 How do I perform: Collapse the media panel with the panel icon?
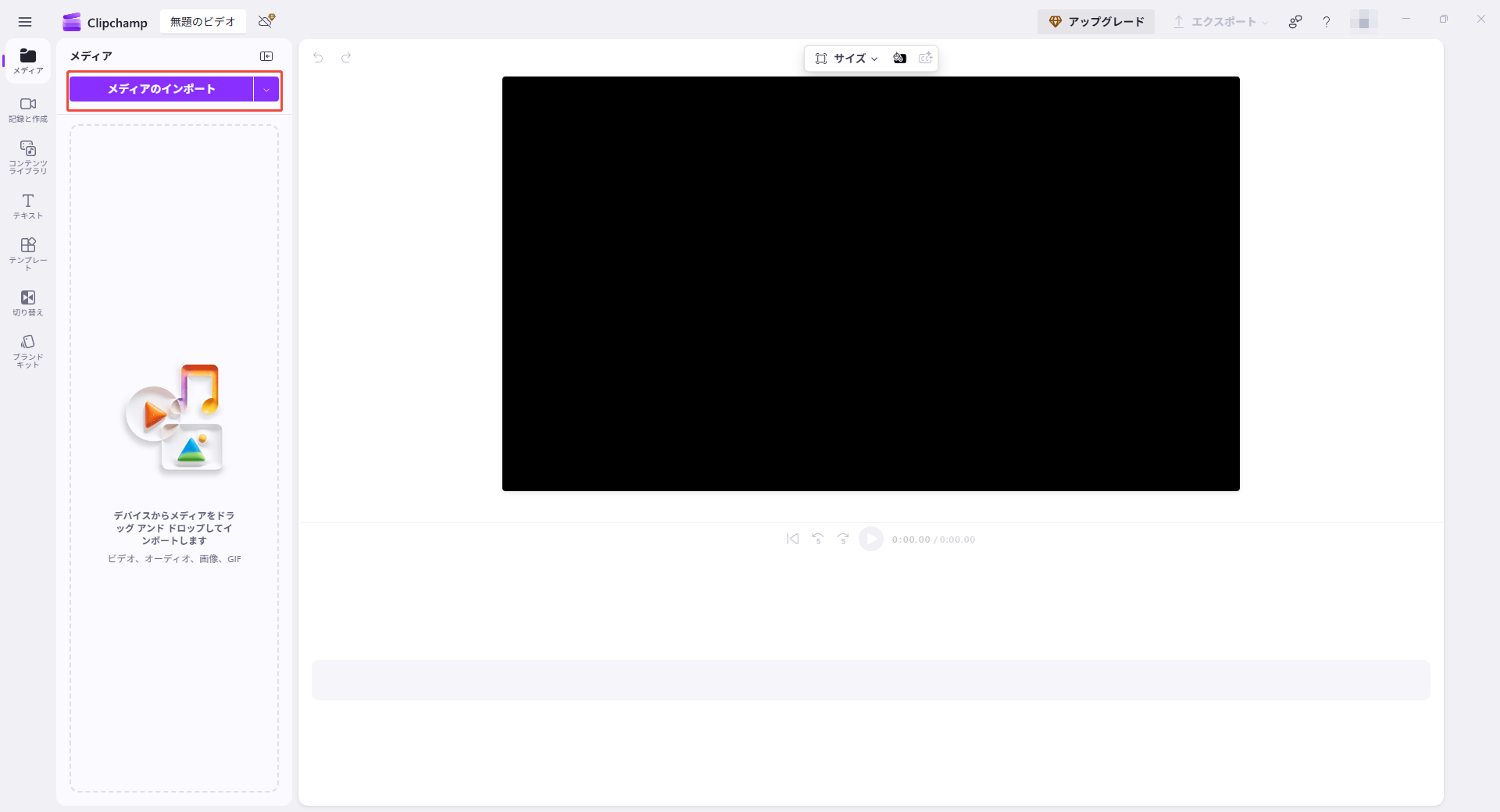267,55
